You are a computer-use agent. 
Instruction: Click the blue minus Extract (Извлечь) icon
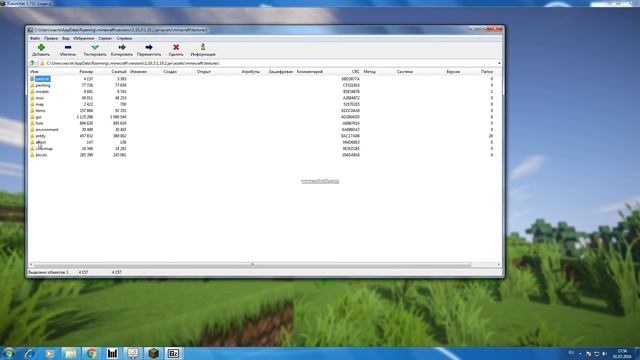click(x=68, y=48)
